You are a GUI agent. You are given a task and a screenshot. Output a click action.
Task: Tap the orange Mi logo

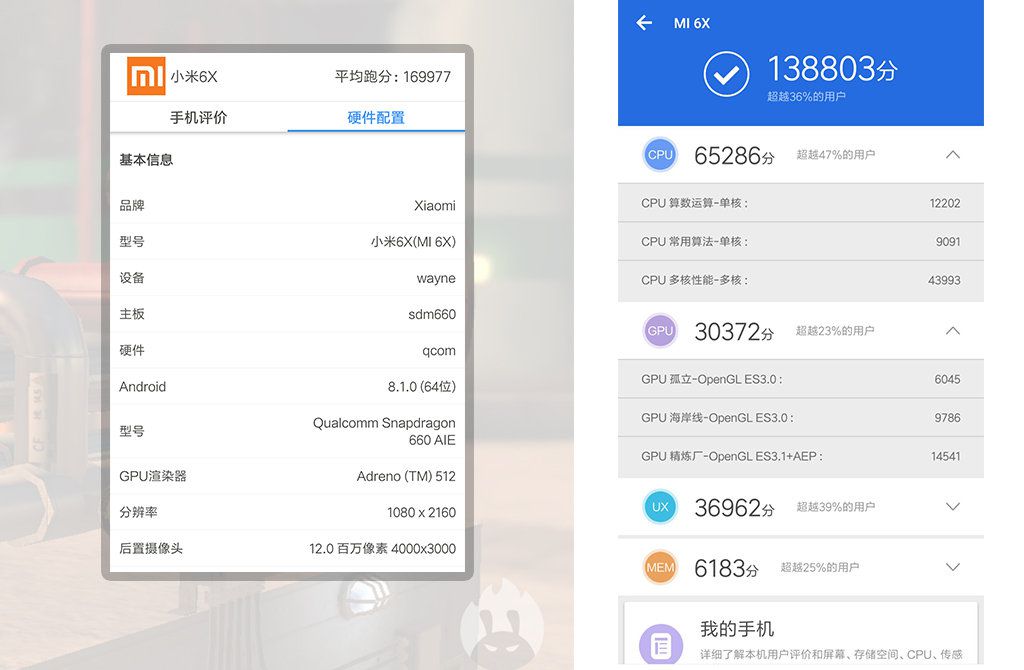146,76
